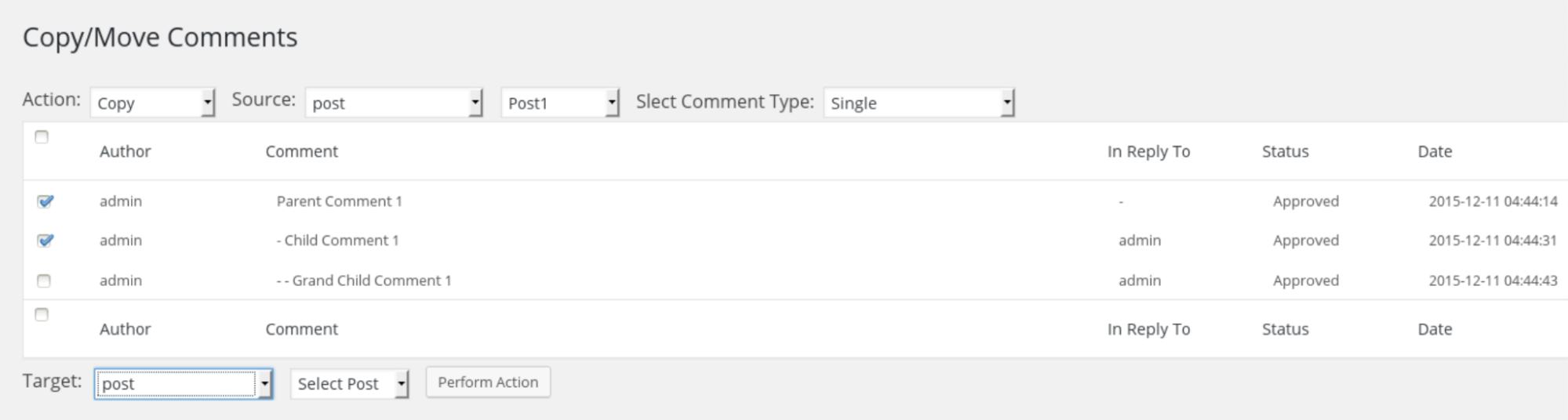Click the Date column header
The height and width of the screenshot is (420, 1568).
coord(1435,151)
